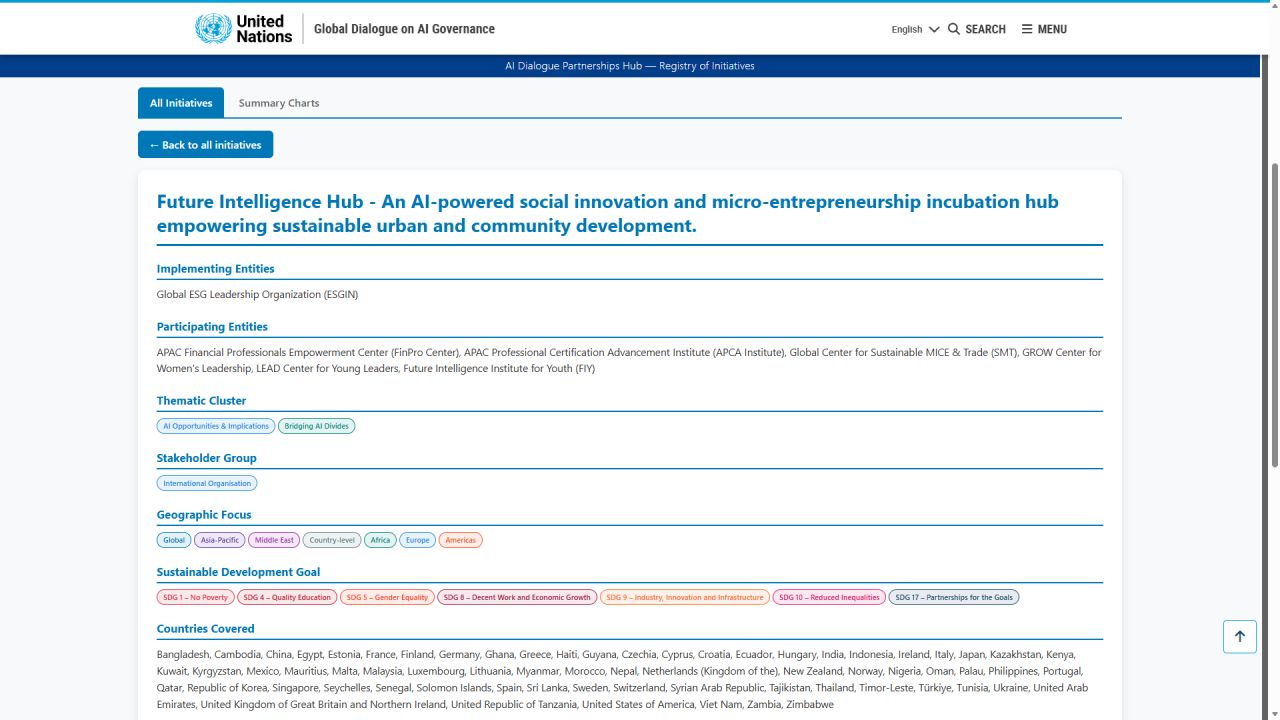Click the search magnifier icon
The height and width of the screenshot is (720, 1280).
954,29
